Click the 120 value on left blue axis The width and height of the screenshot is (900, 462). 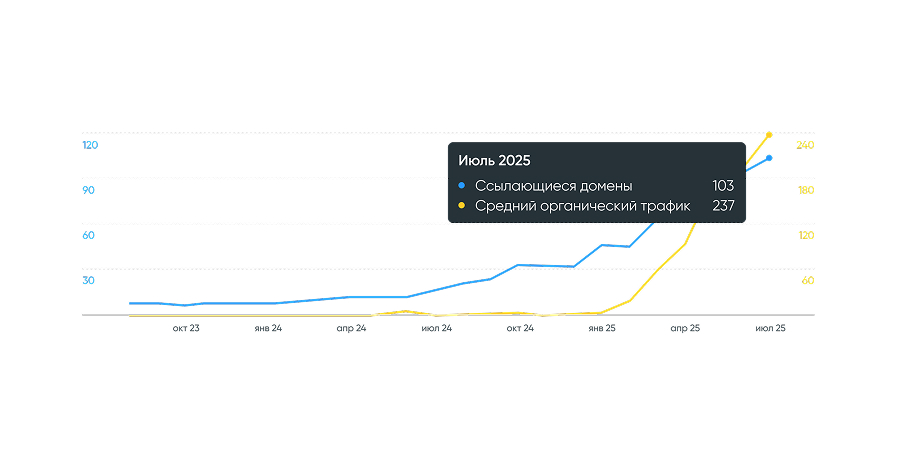[90, 145]
